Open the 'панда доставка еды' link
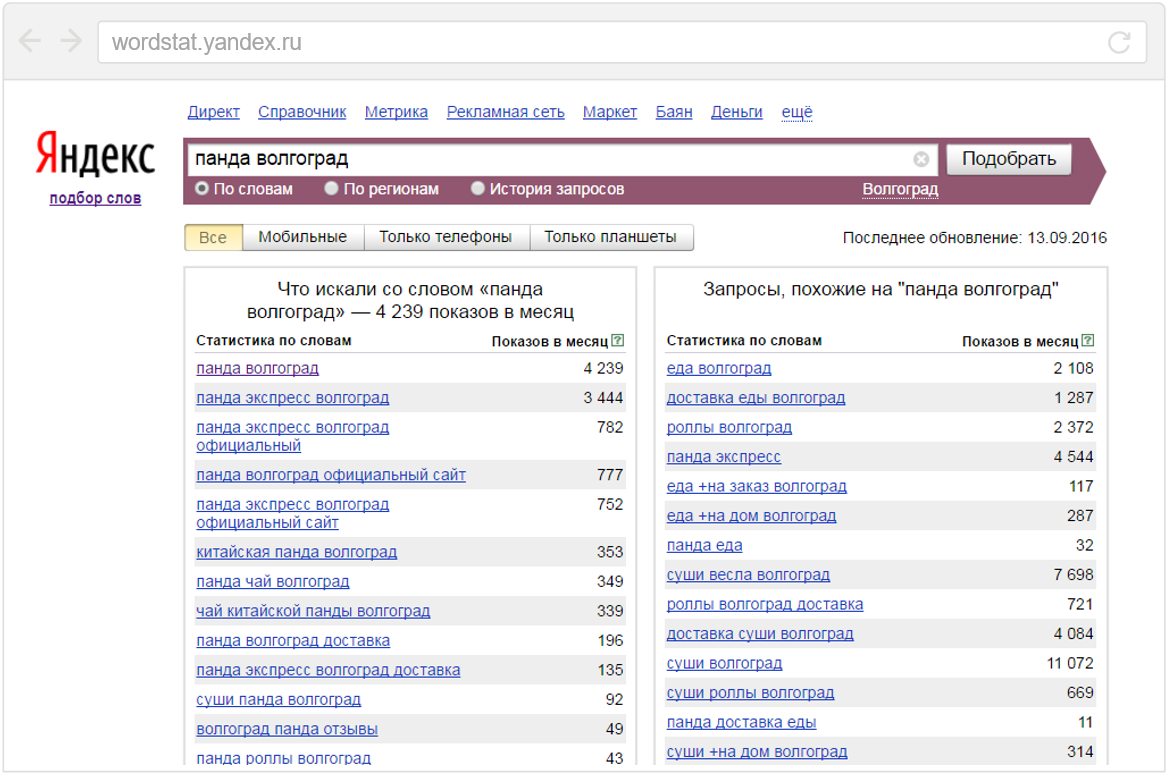The height and width of the screenshot is (776, 1169). coord(741,722)
